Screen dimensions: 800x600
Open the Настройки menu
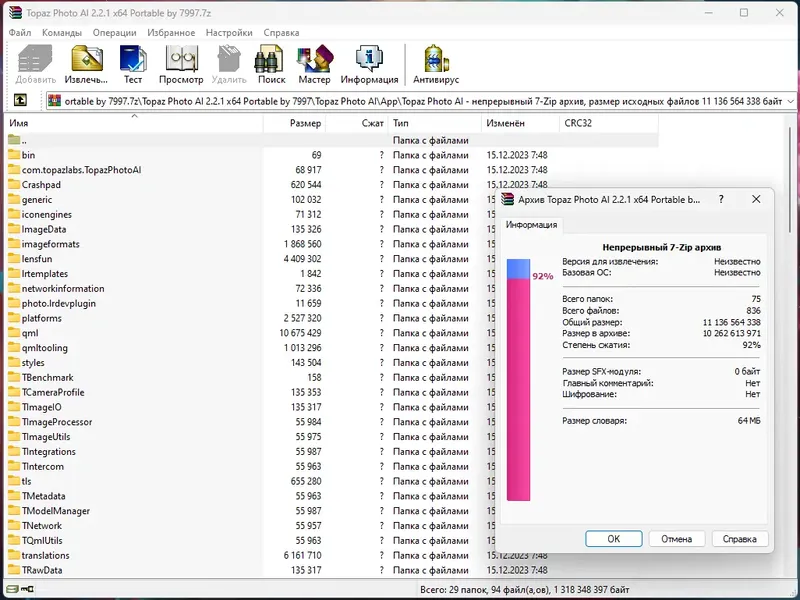point(232,32)
